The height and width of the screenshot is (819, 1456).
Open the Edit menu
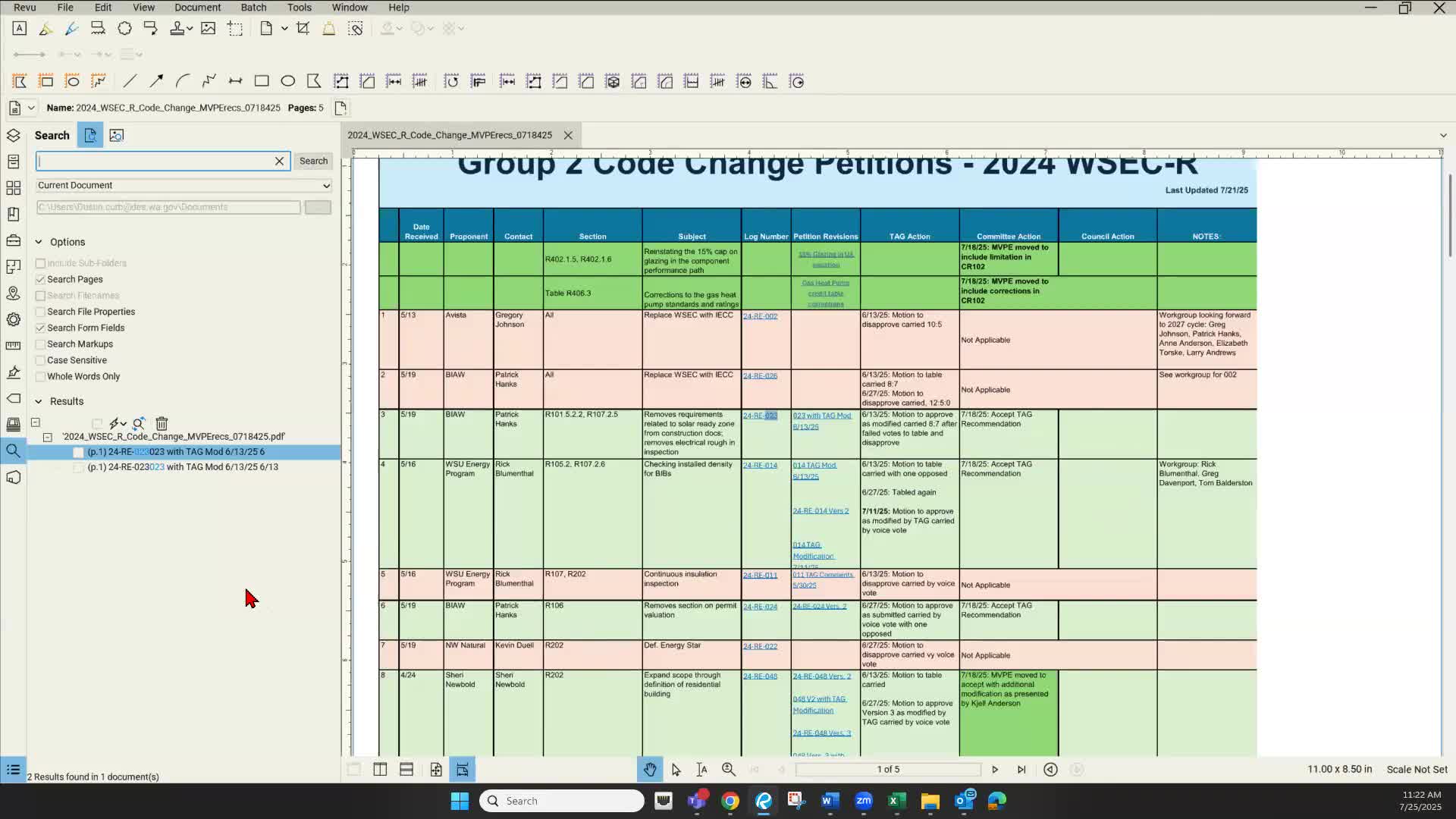click(x=103, y=8)
